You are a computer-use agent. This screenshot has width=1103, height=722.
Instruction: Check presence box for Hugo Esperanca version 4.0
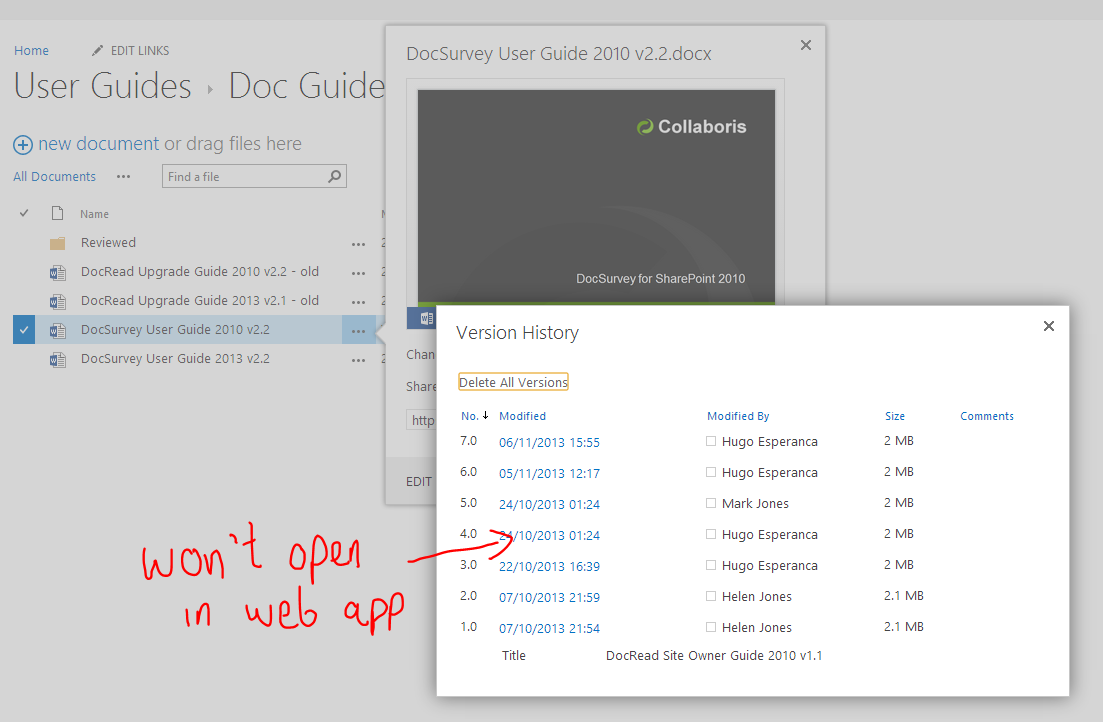(711, 534)
